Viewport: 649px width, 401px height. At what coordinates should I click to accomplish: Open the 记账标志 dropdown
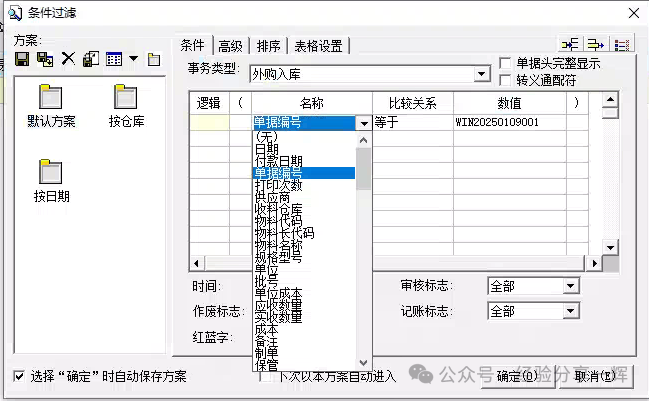click(570, 311)
